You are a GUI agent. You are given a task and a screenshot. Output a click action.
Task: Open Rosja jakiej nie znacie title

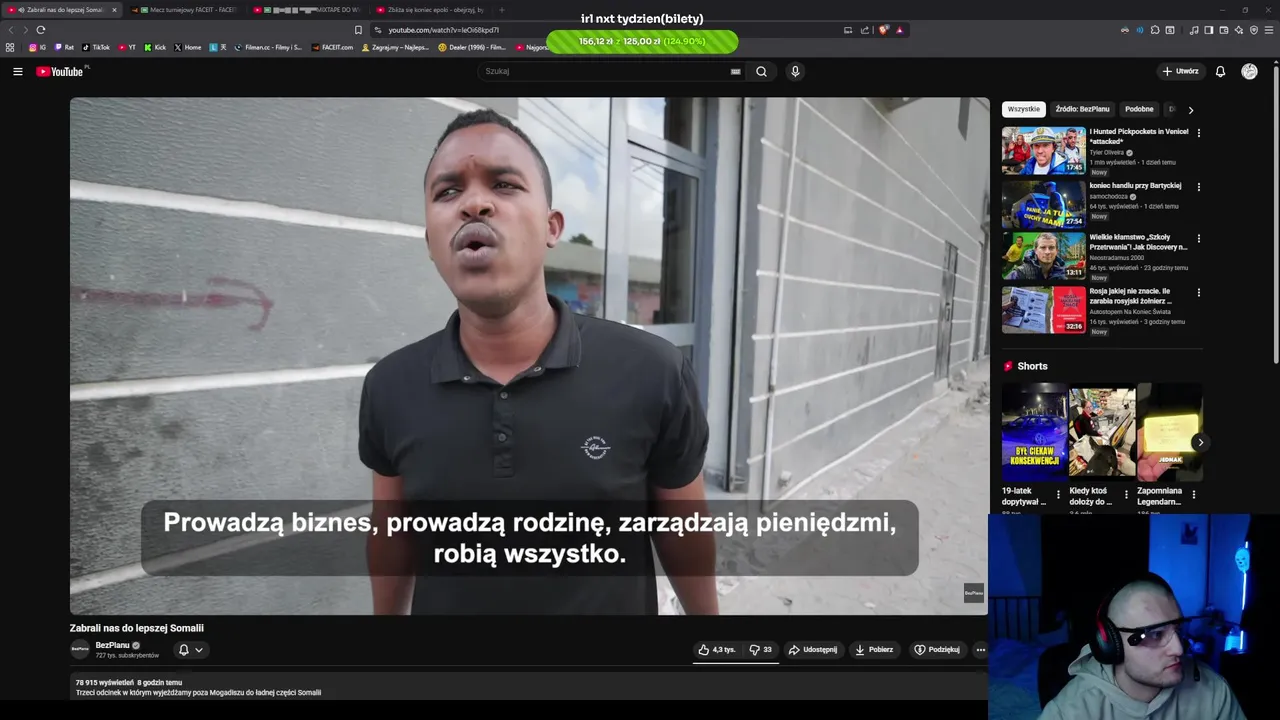1131,296
